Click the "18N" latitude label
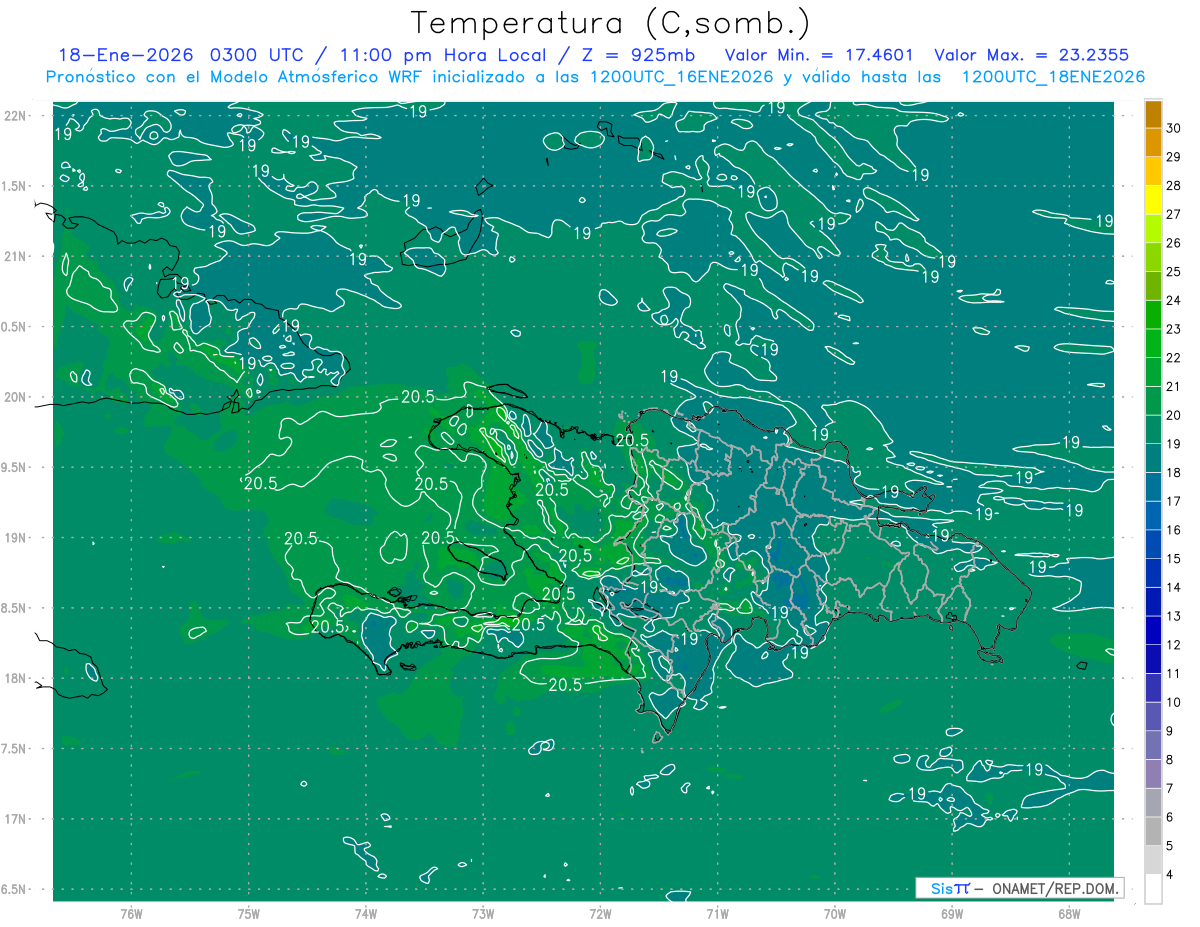 click(16, 678)
